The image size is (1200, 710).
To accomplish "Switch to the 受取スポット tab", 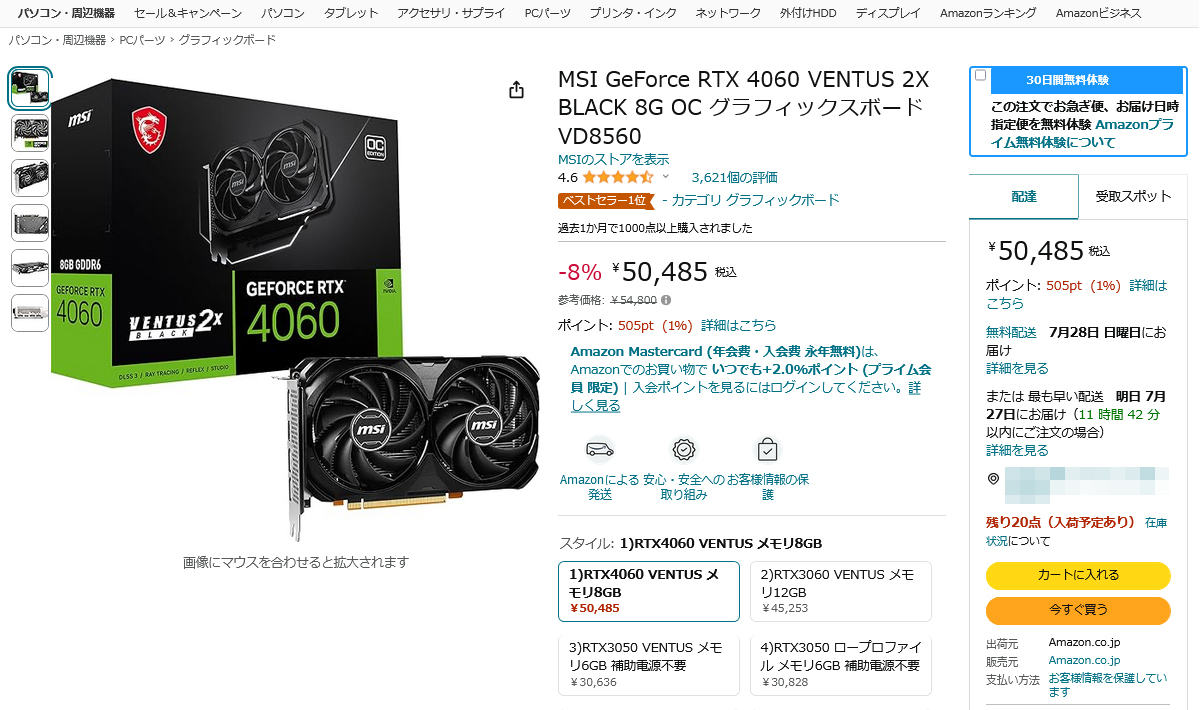I will [x=1133, y=196].
